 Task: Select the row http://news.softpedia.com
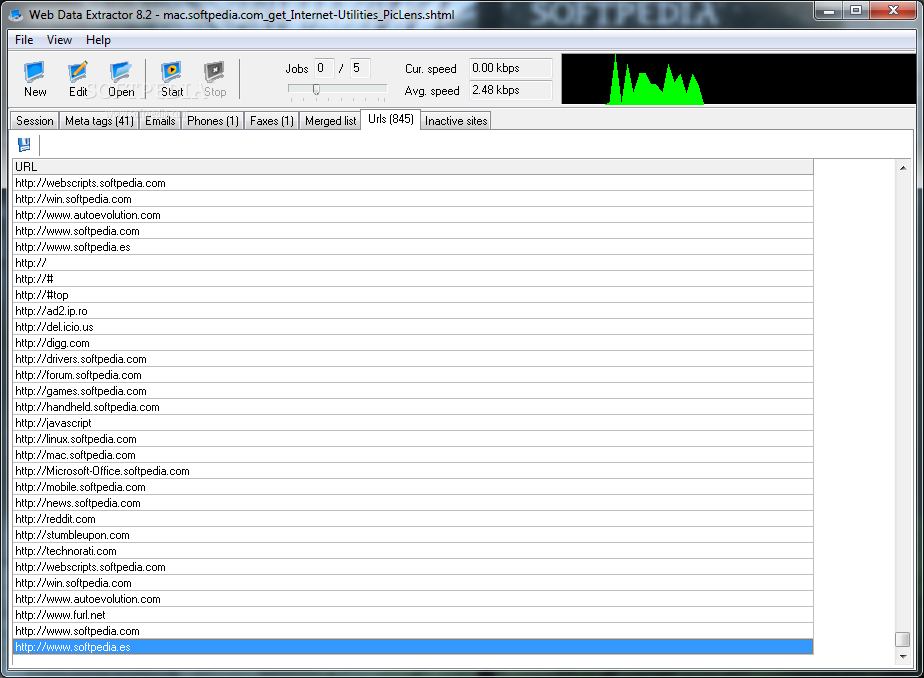(413, 503)
